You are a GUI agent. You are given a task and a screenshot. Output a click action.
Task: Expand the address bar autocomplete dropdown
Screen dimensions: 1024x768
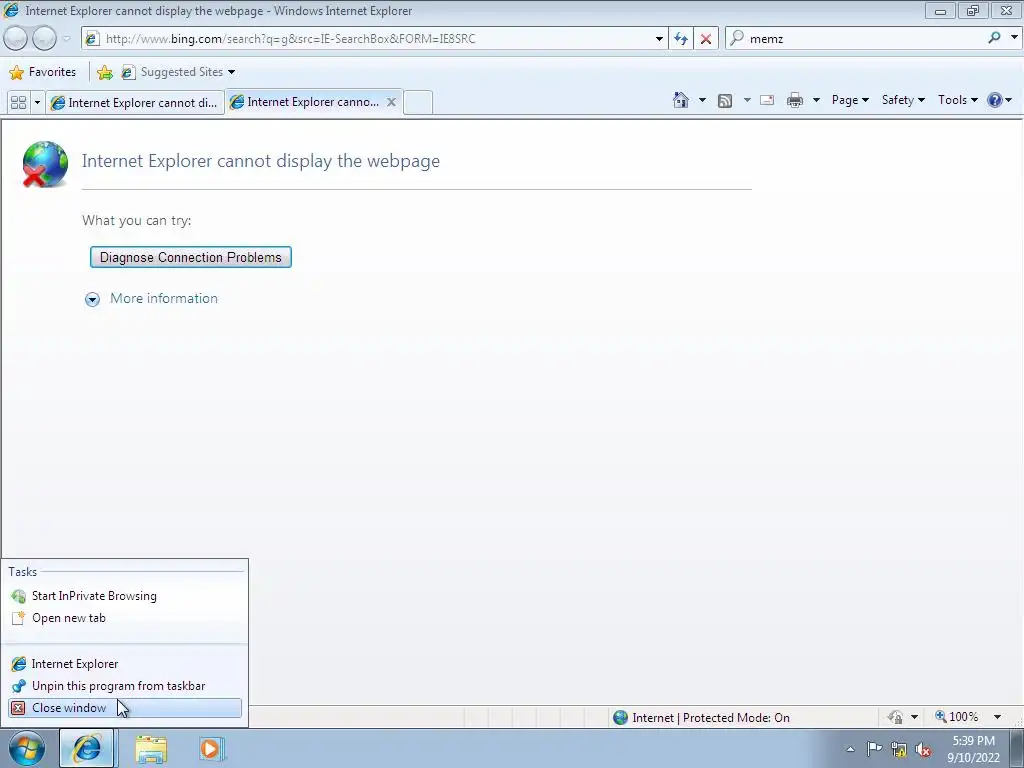(659, 39)
